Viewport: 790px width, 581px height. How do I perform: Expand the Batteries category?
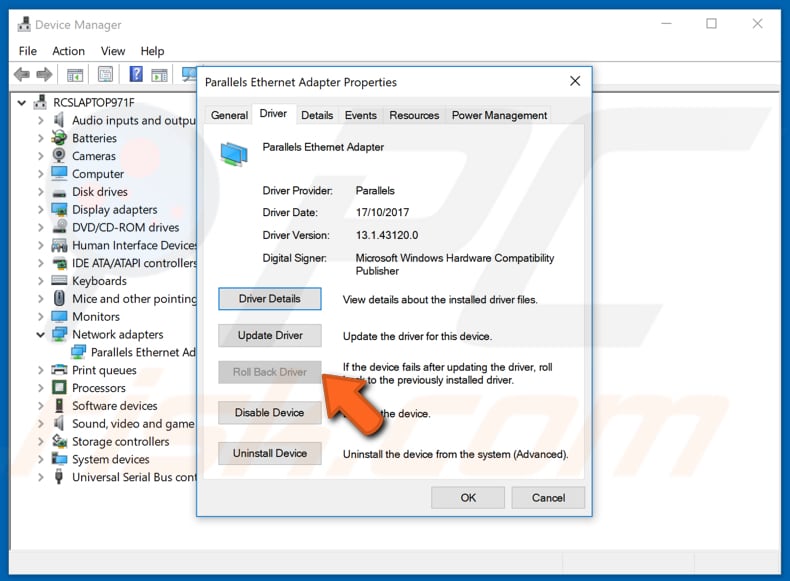[40, 138]
